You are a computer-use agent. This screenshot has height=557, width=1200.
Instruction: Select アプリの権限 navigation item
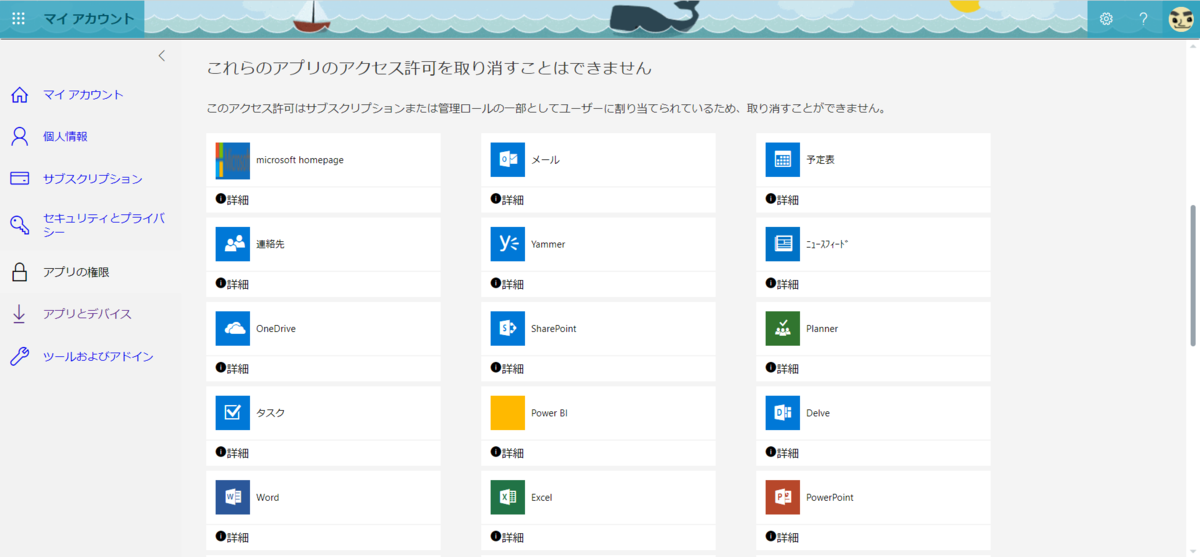tap(76, 272)
